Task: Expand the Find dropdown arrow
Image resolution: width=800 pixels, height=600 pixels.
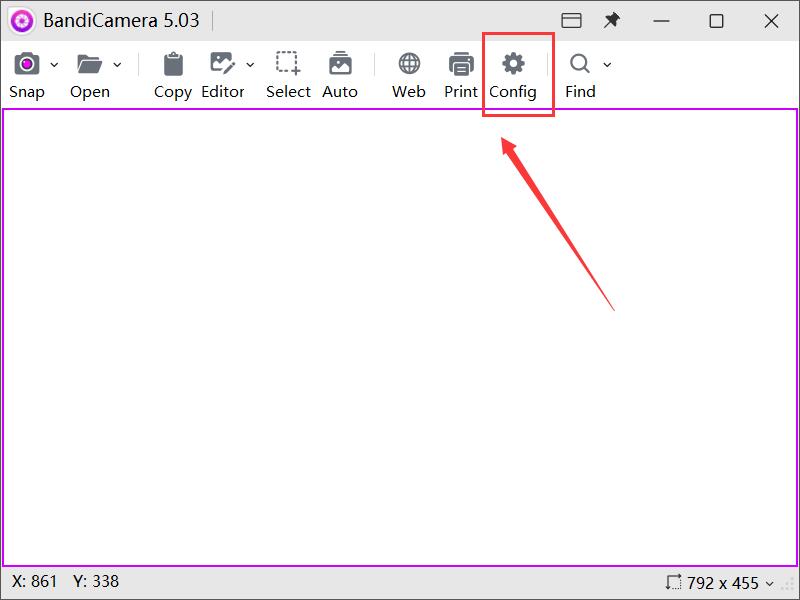Action: pyautogui.click(x=607, y=65)
